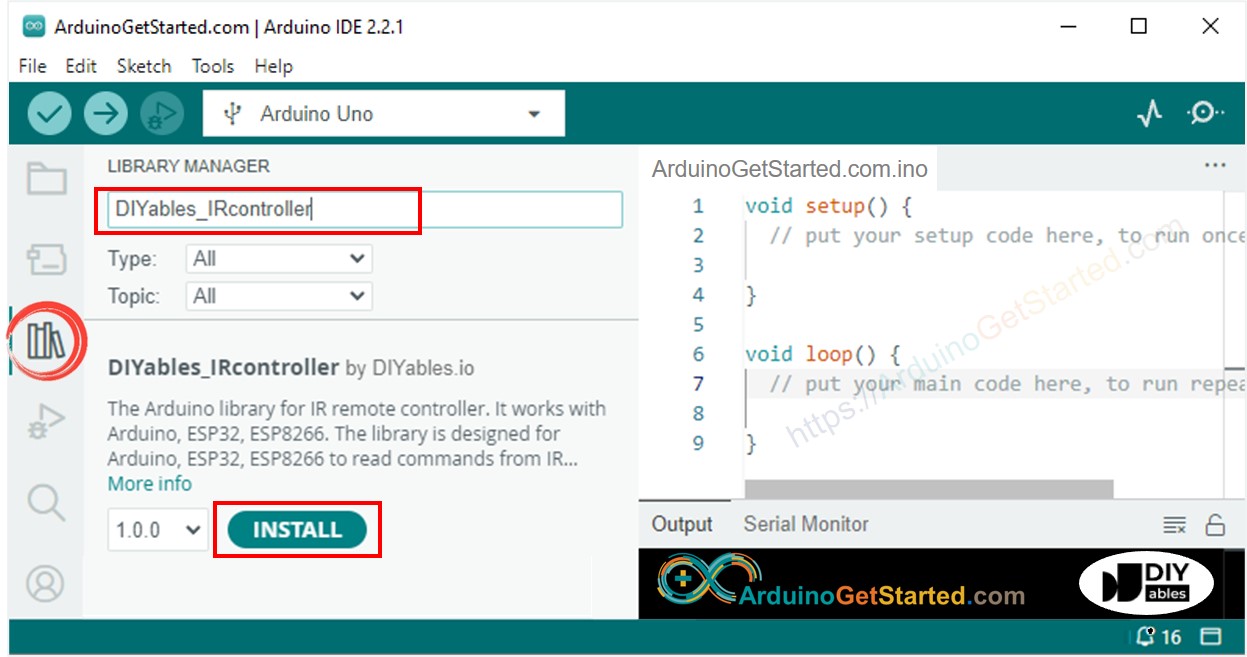Switch to the Serial Monitor tab

point(805,524)
